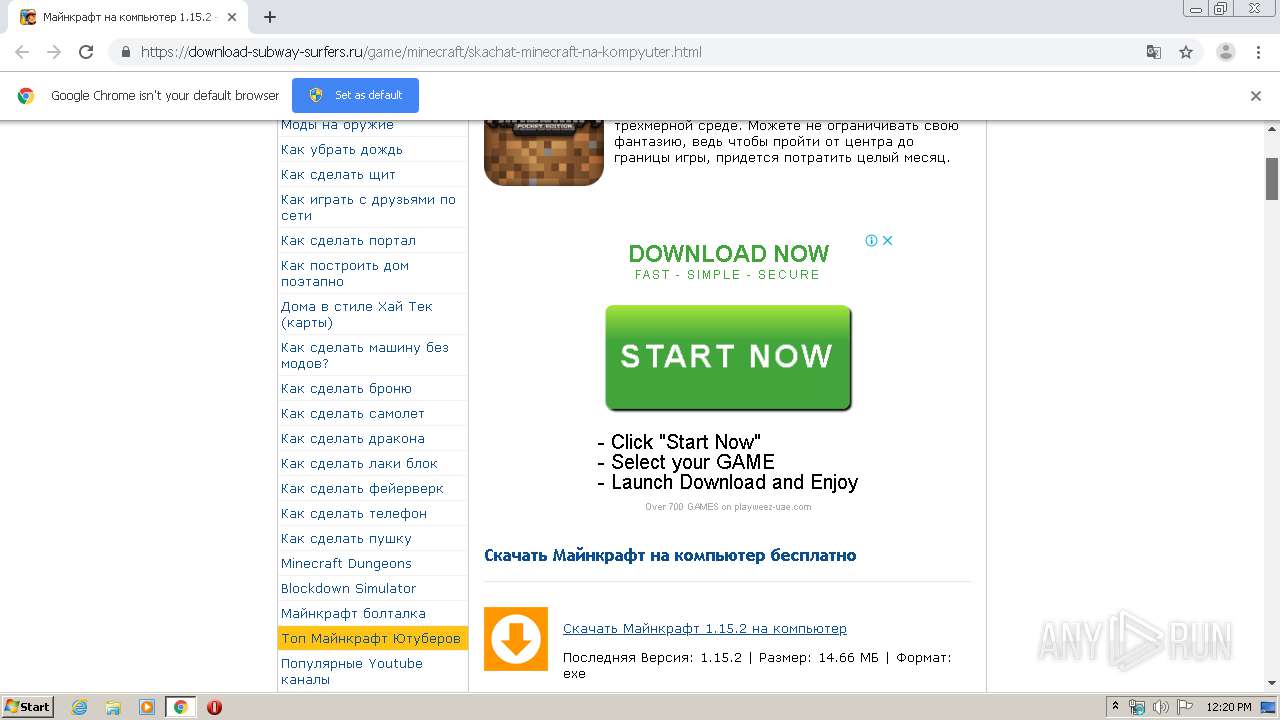This screenshot has width=1280, height=720.
Task: Open Как сделать пушку link
Action: tap(346, 538)
